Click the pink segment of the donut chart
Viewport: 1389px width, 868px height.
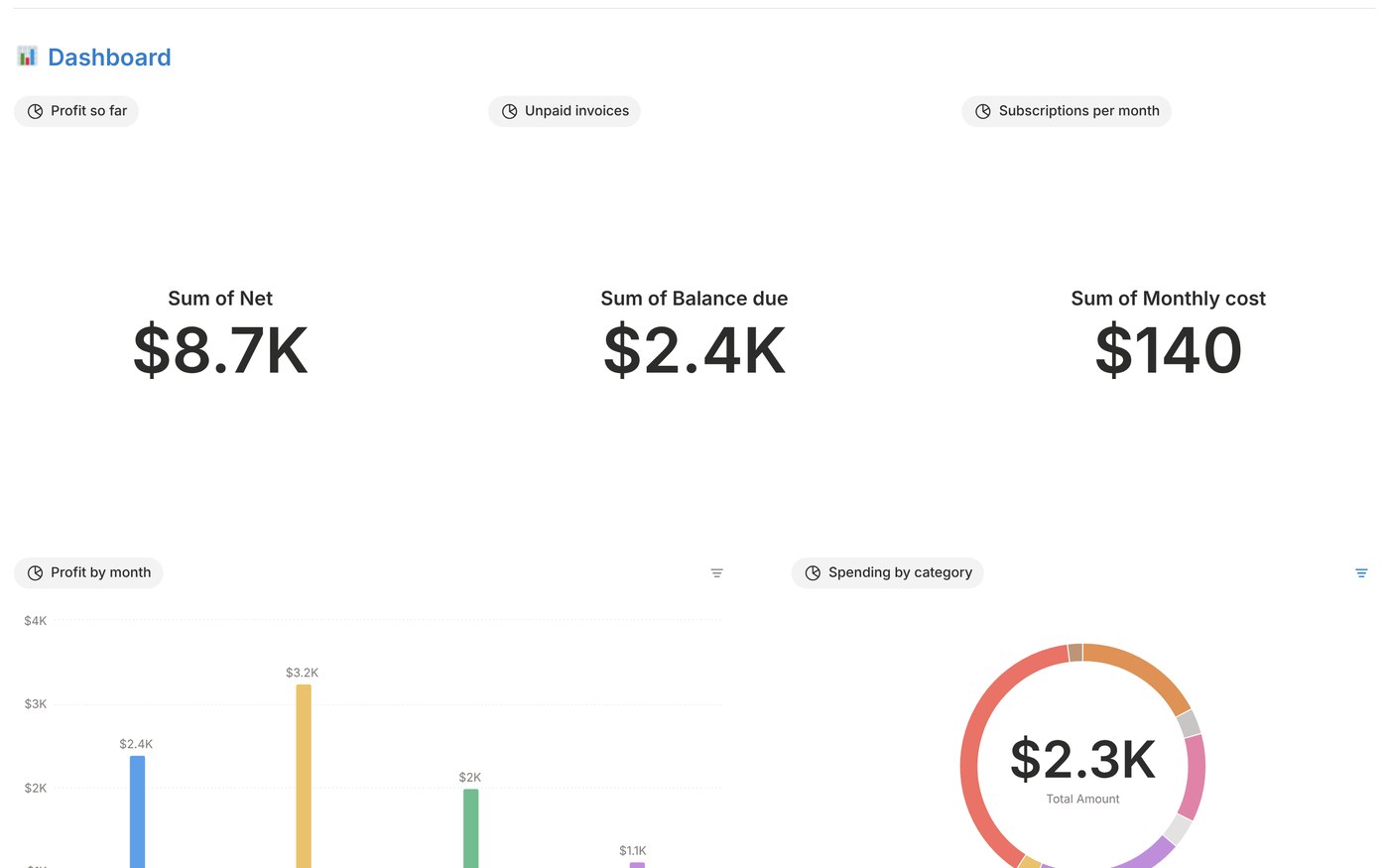pos(1194,777)
